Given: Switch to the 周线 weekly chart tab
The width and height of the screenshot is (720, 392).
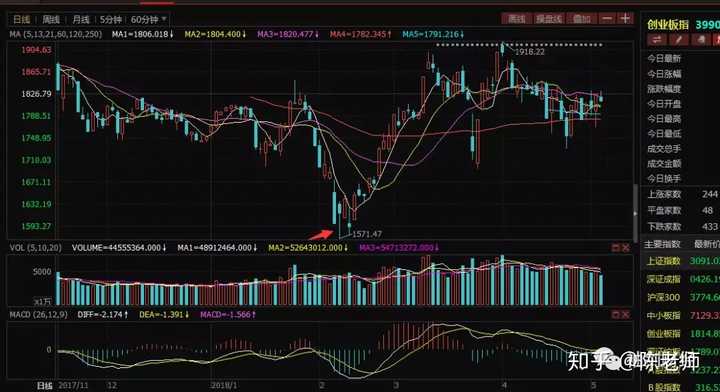Looking at the screenshot, I should click(51, 19).
